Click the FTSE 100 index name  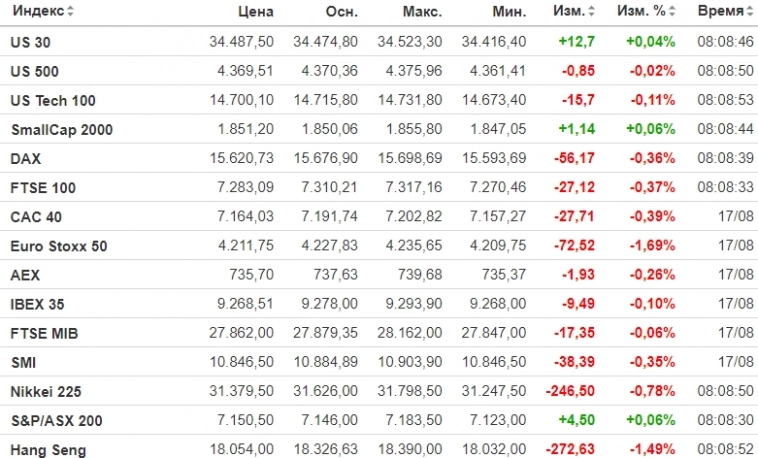coord(43,188)
